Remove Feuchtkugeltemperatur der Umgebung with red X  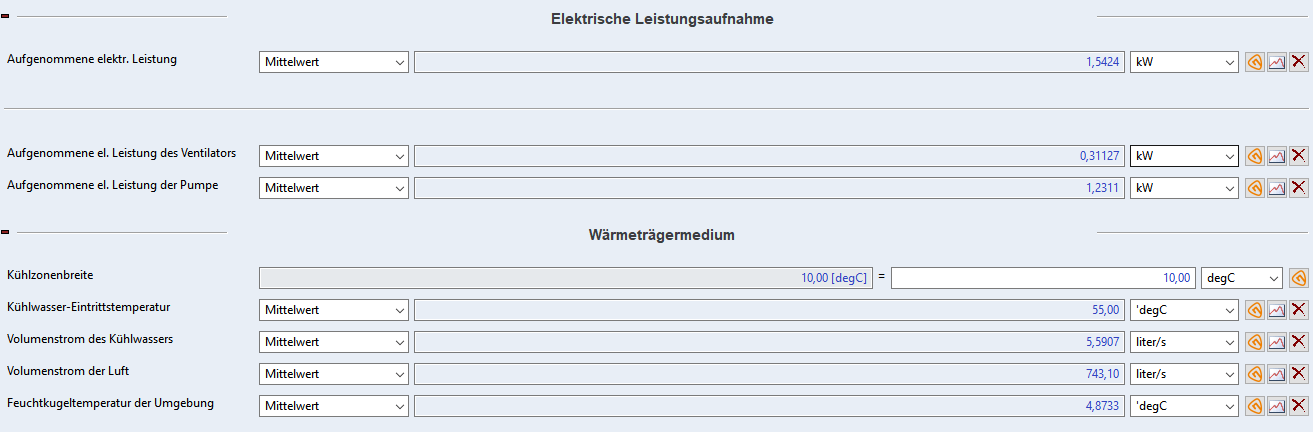point(1298,406)
